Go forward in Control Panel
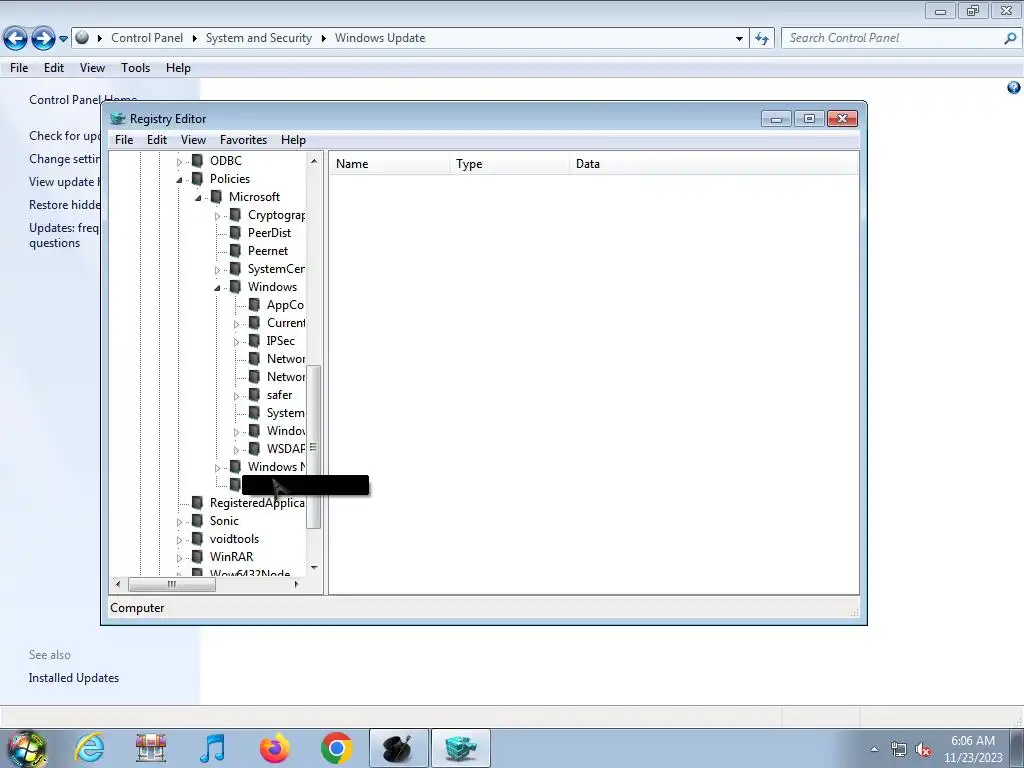Screen dimensions: 1024x768 point(43,39)
